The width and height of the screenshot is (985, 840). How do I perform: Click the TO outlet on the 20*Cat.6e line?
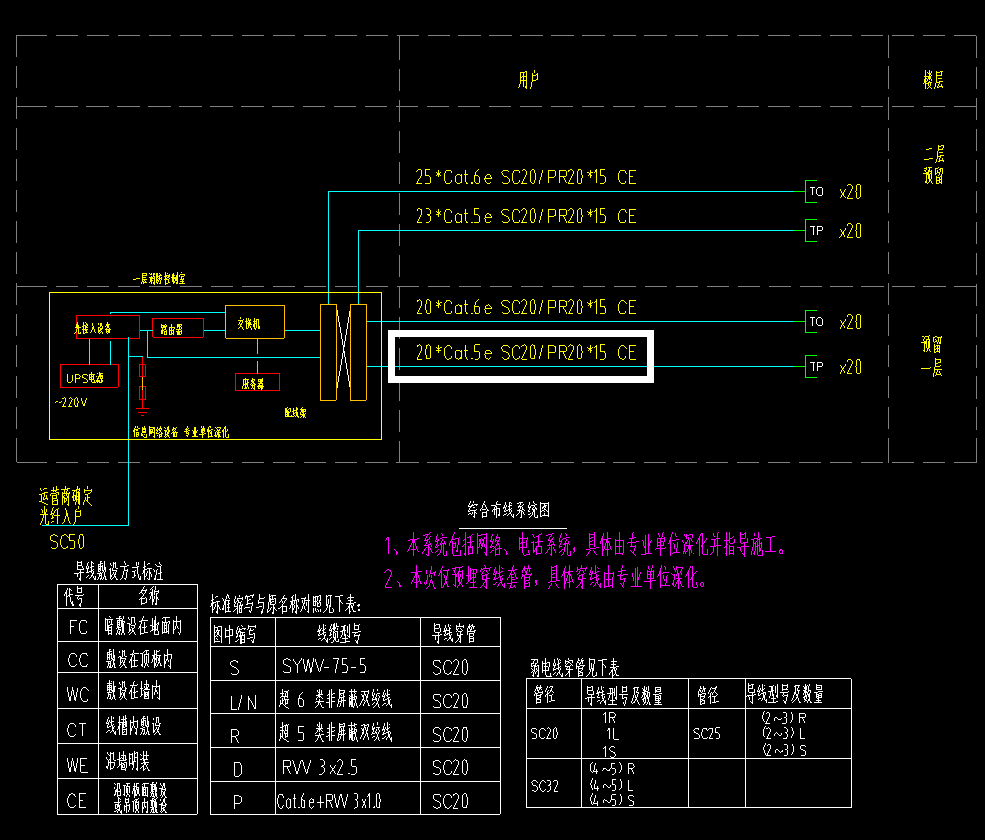point(815,322)
